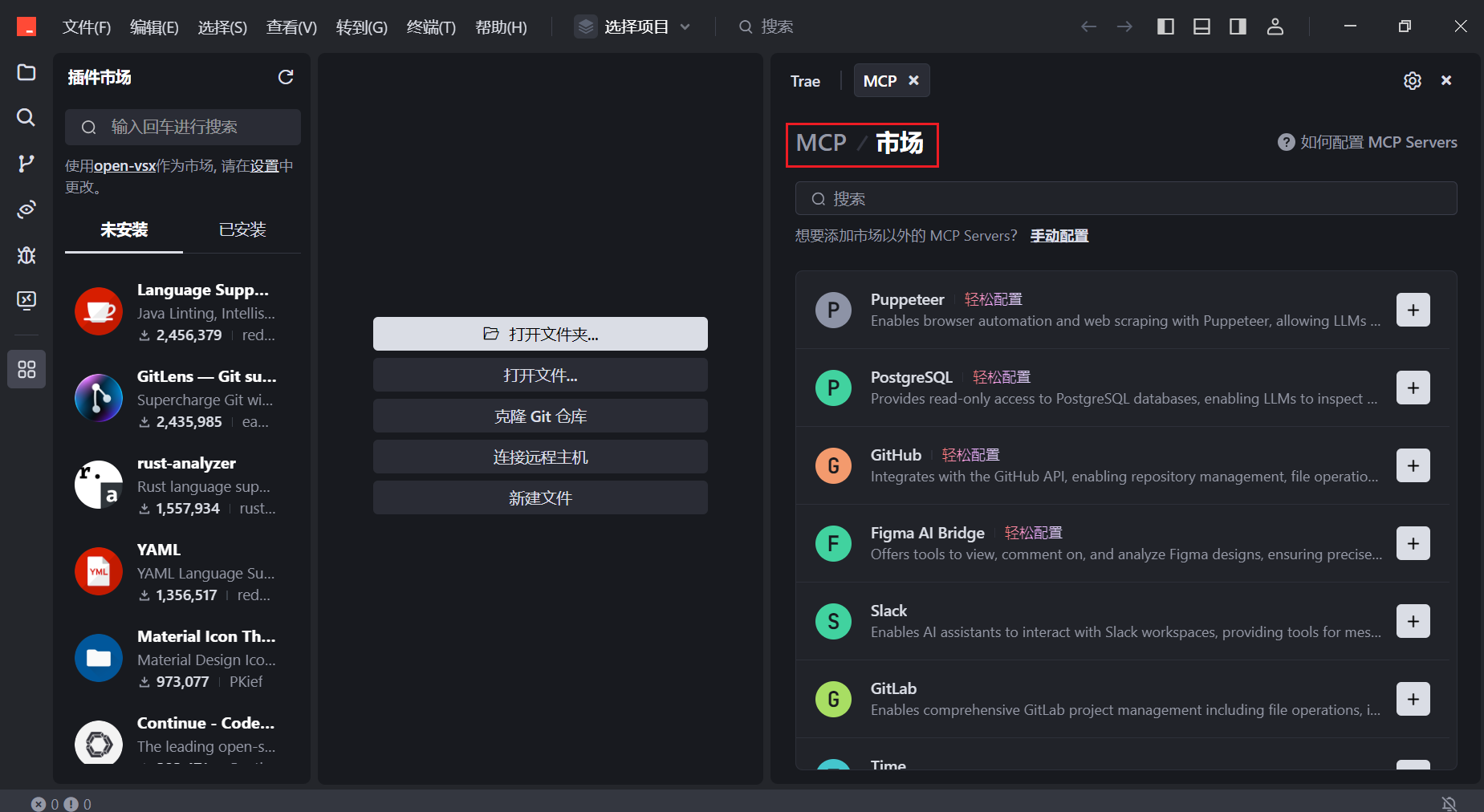Toggle the bottom panel layout button

pyautogui.click(x=1201, y=26)
